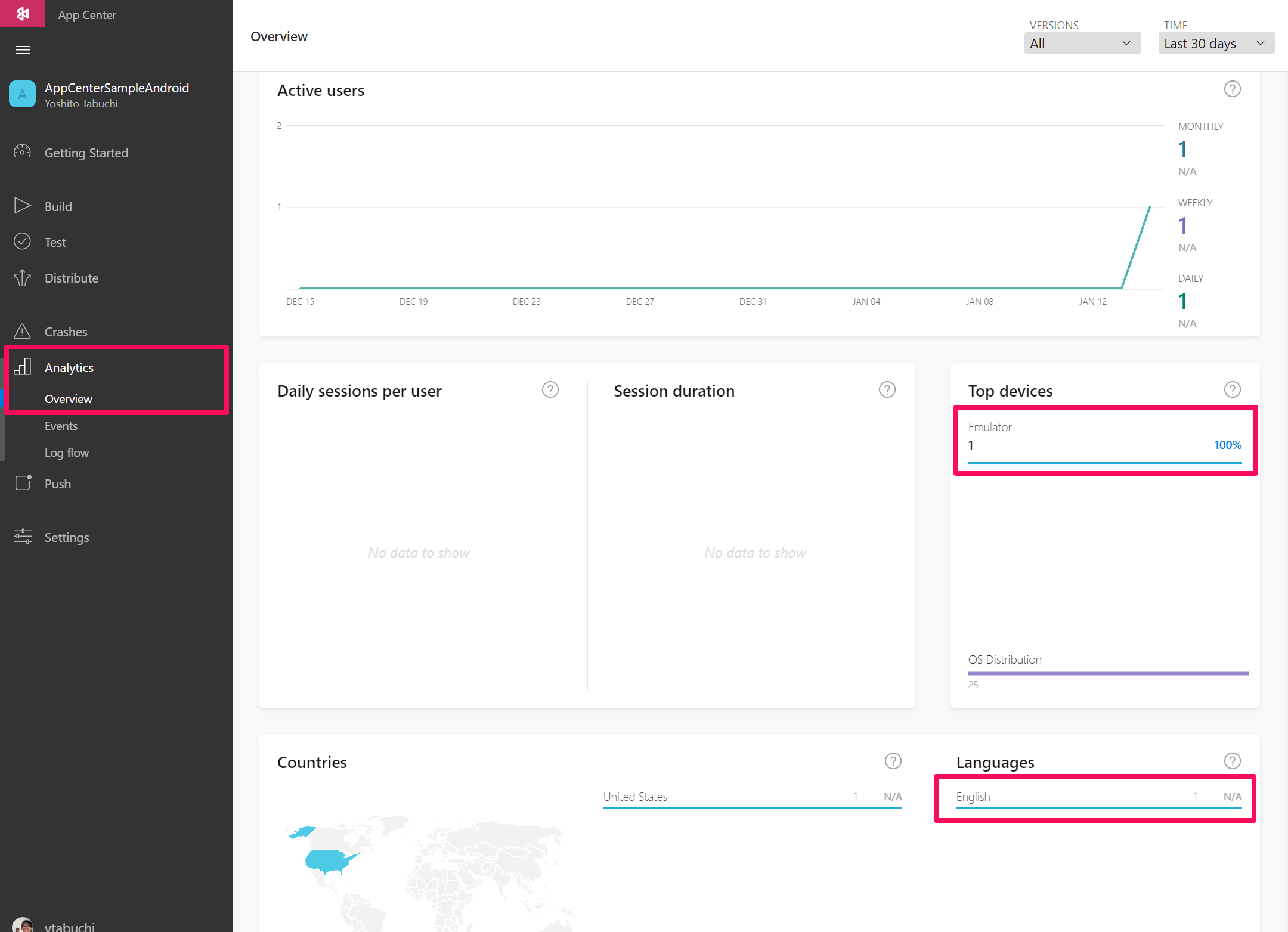Show help for Active users chart
Image resolution: width=1288 pixels, height=932 pixels.
pyautogui.click(x=1232, y=89)
